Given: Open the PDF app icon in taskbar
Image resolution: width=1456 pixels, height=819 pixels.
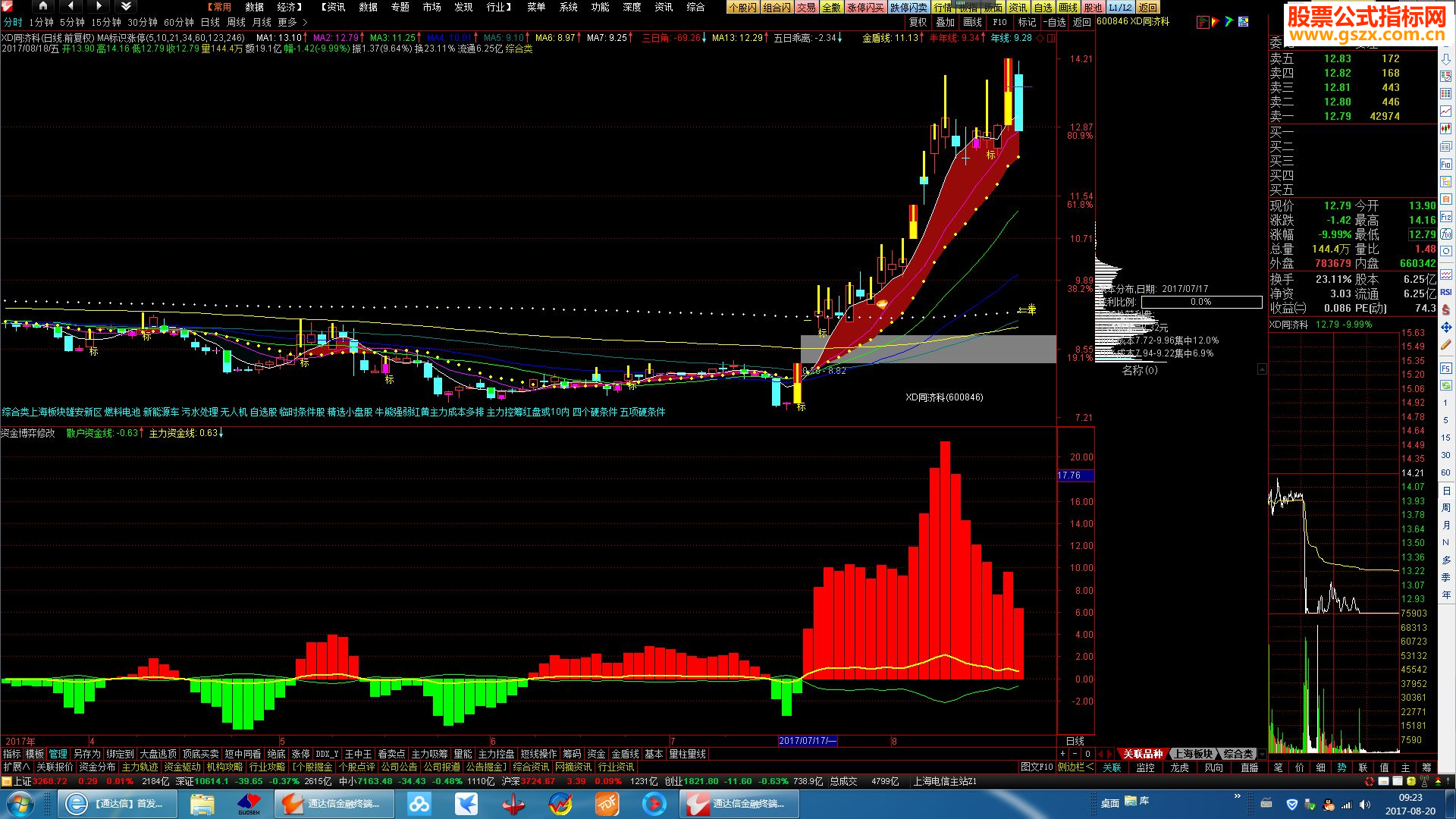Looking at the screenshot, I should 607,804.
